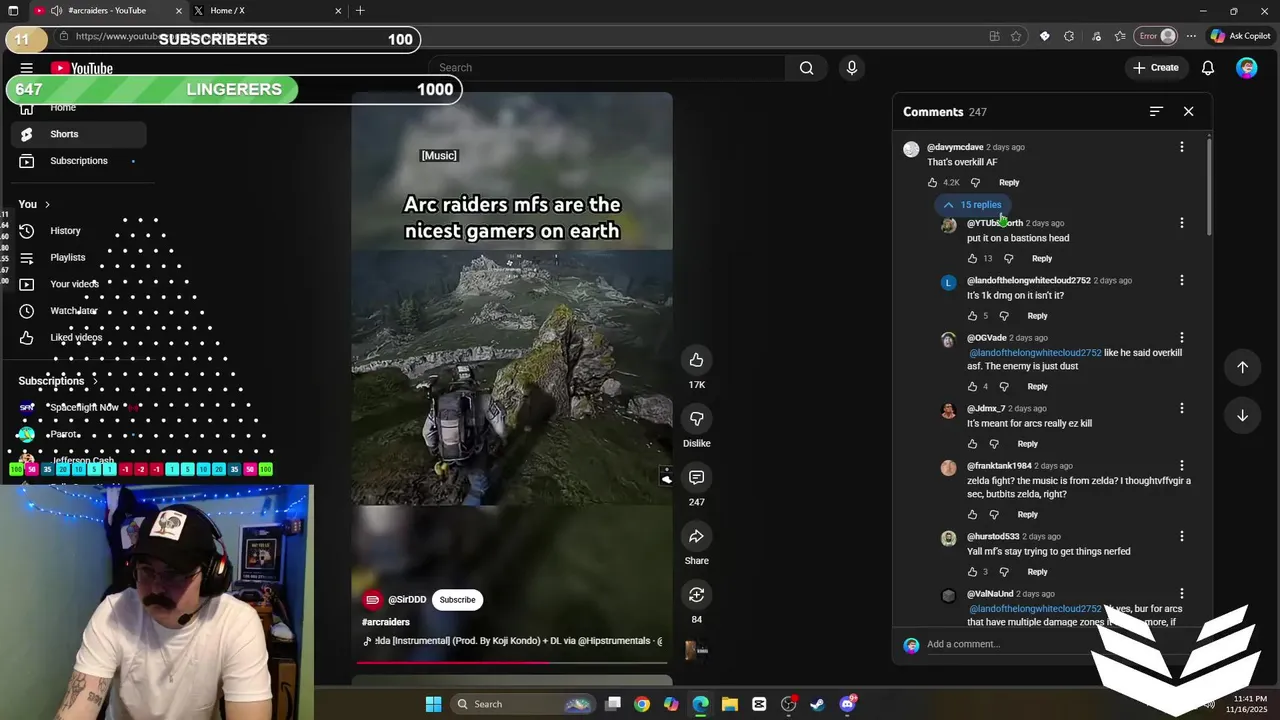Start voice search with the microphone
Viewport: 1280px width, 720px height.
click(x=851, y=68)
